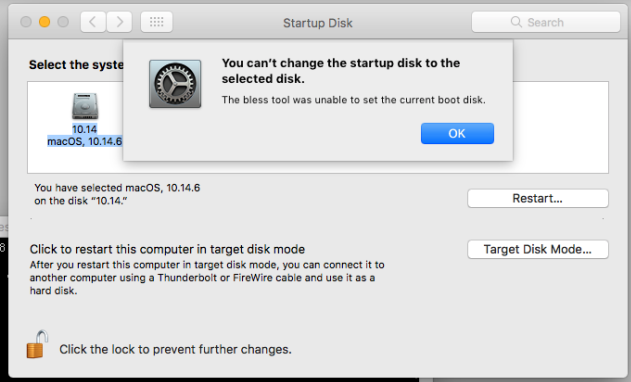Select the 10.14 hard drive icon
Screen dimensions: 631x382
click(x=85, y=106)
